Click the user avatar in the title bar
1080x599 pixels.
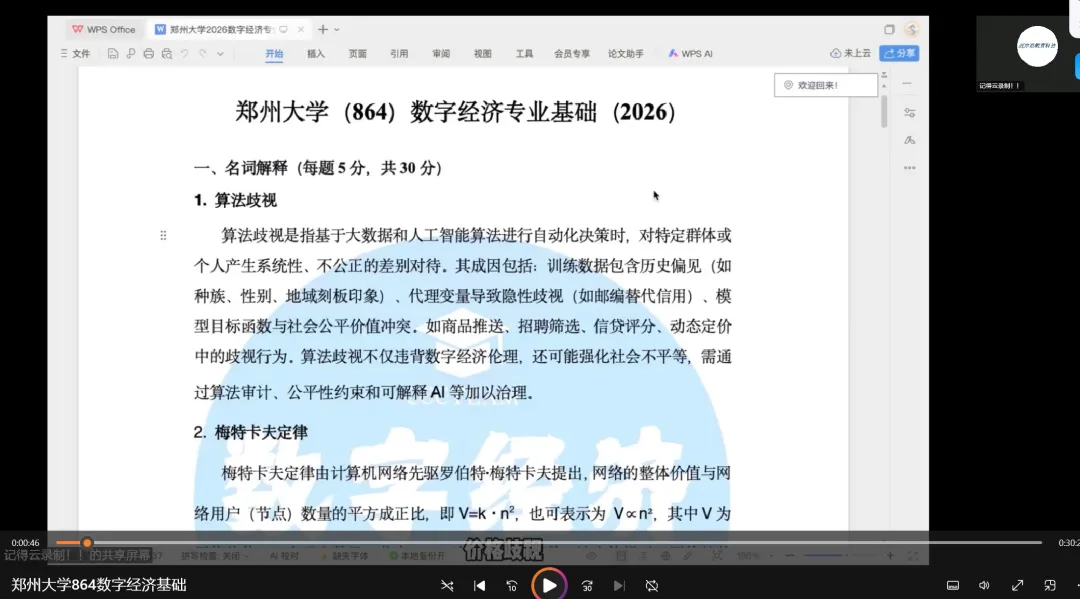[912, 30]
